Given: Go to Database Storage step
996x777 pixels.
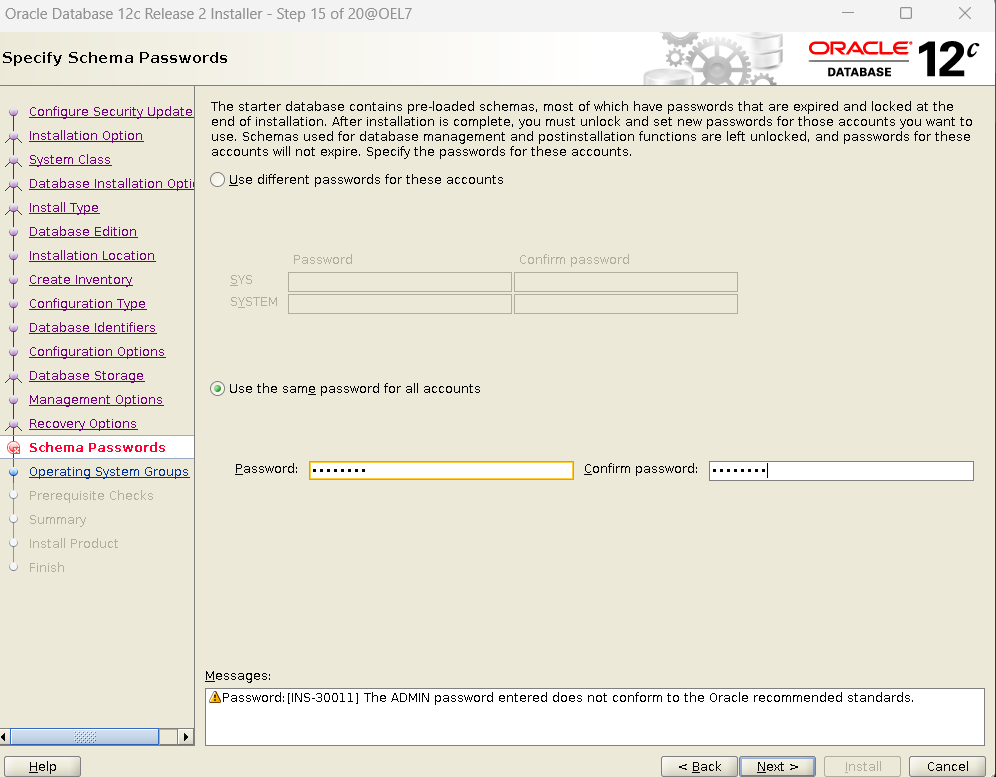Looking at the screenshot, I should click(86, 376).
